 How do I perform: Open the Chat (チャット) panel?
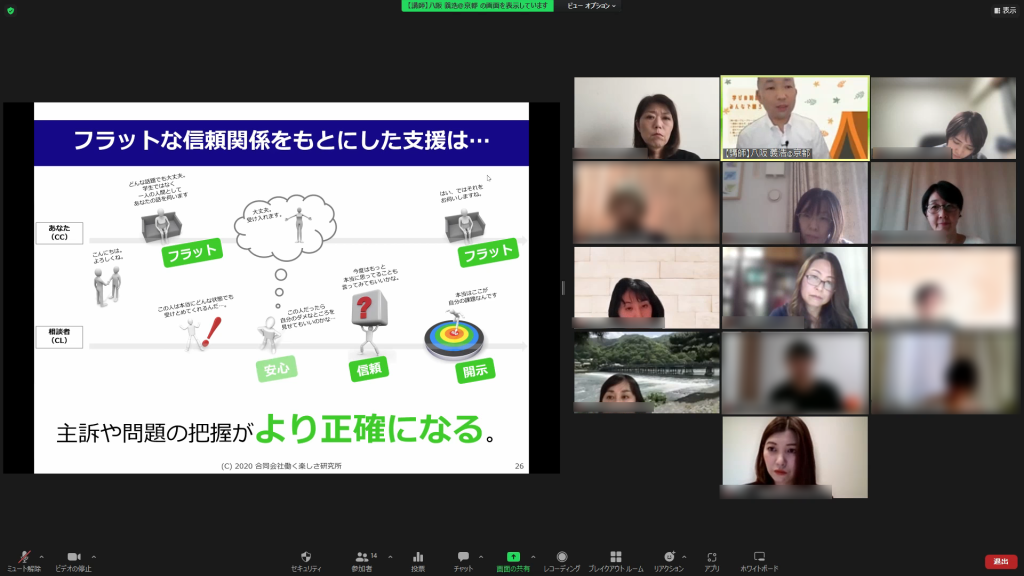(x=463, y=559)
